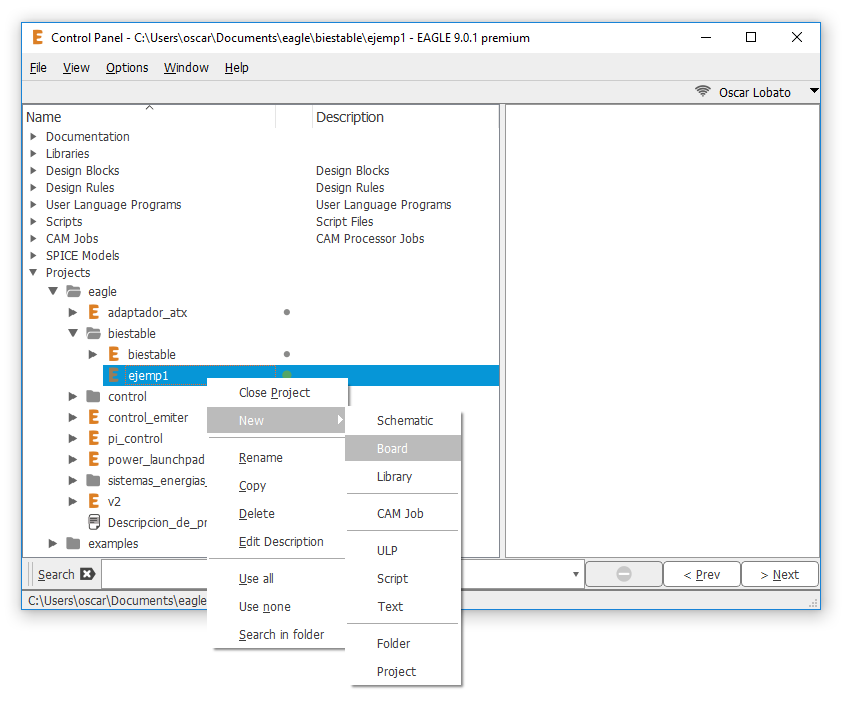This screenshot has width=862, height=714.
Task: Click the examples folder icon
Action: pyautogui.click(x=73, y=544)
